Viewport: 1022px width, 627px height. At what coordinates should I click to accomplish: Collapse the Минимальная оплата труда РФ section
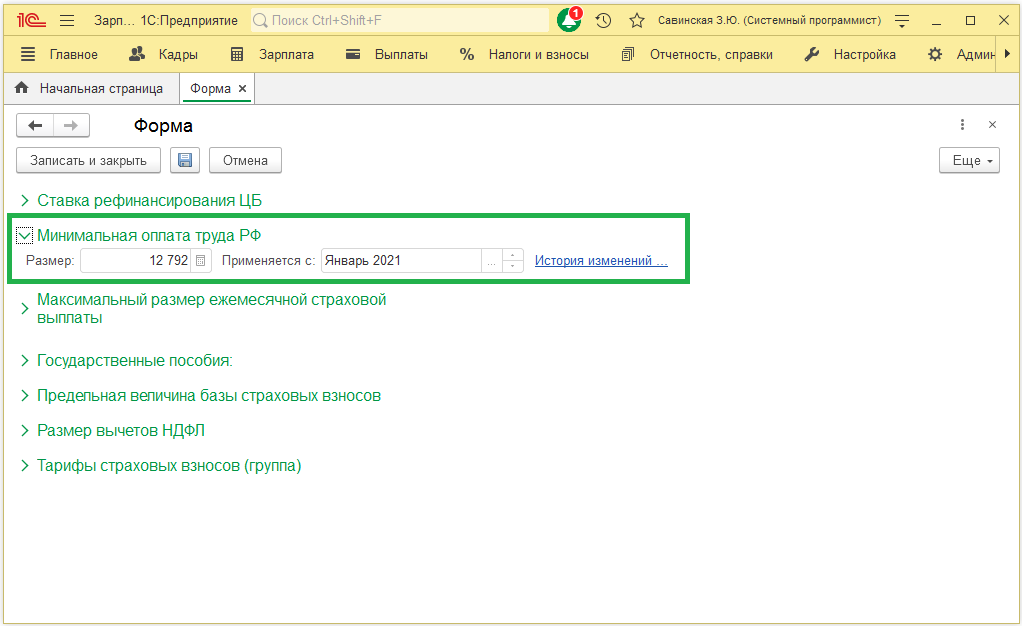(x=25, y=236)
